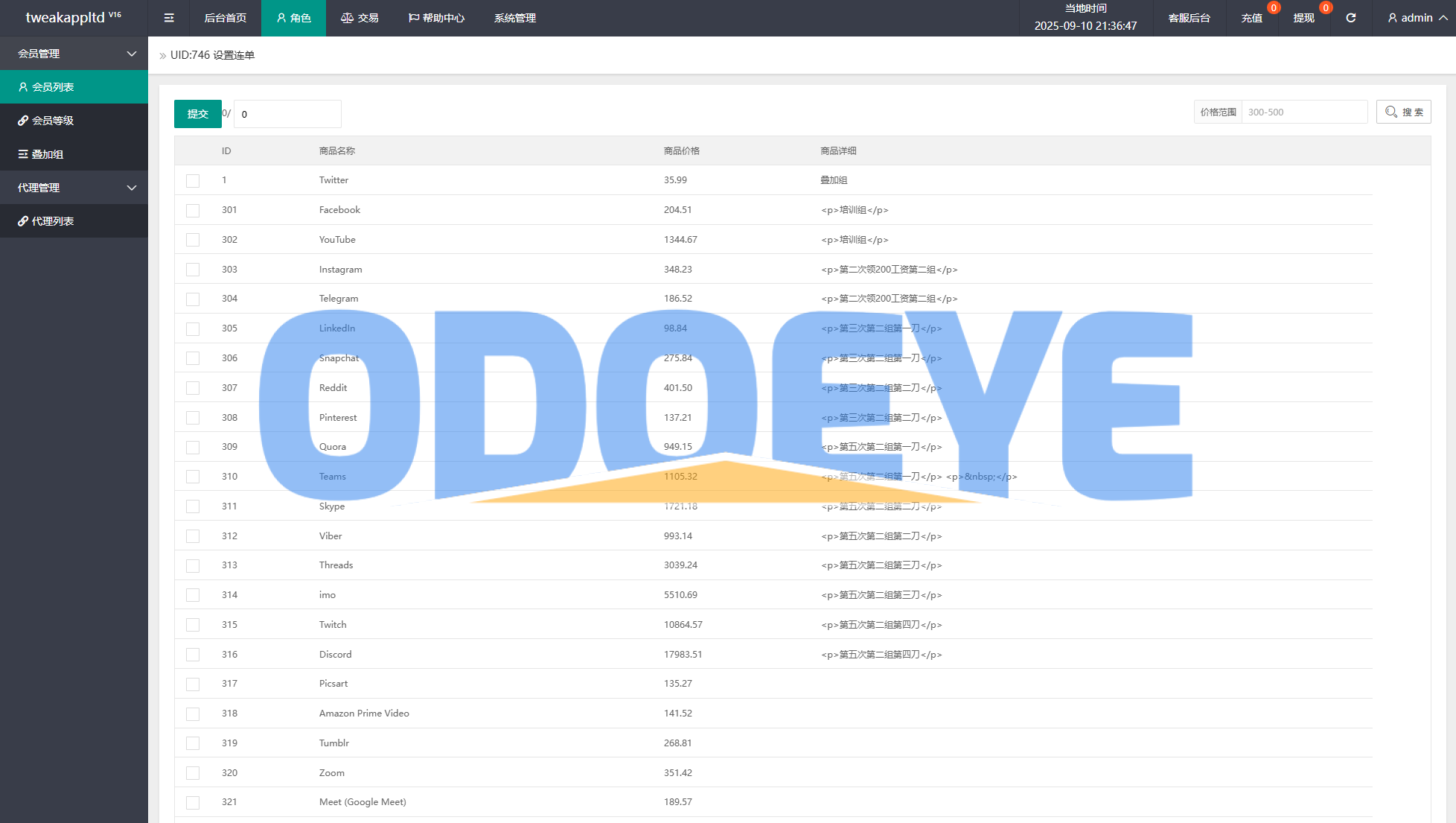Image resolution: width=1456 pixels, height=823 pixels.
Task: Collapse the 代理管理 sidebar section
Action: (x=132, y=188)
